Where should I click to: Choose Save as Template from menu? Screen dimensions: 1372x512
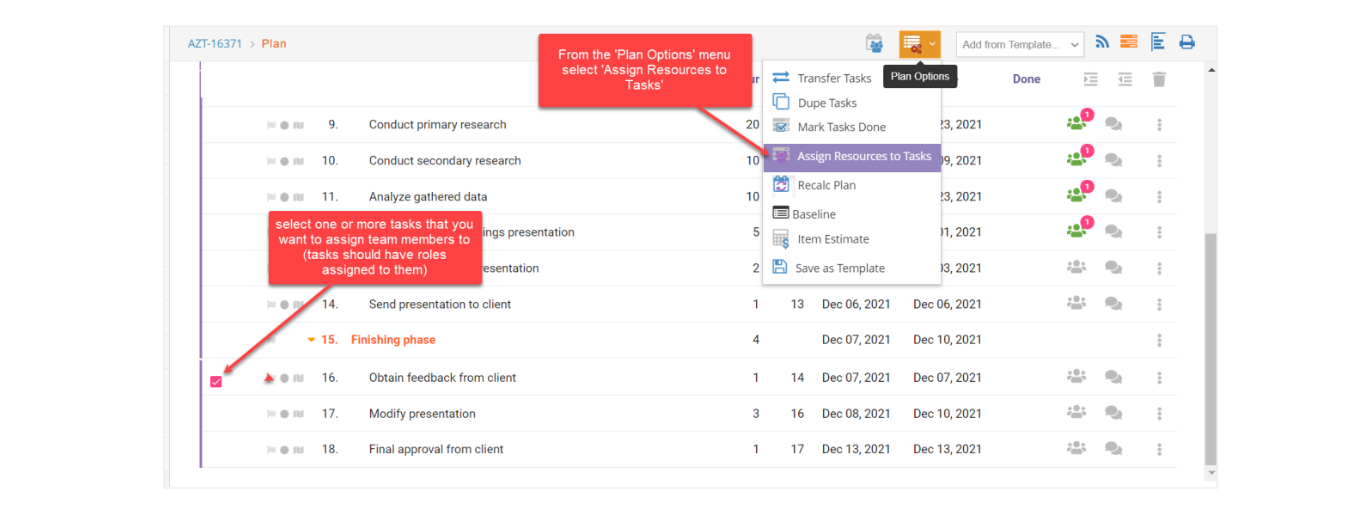click(840, 268)
